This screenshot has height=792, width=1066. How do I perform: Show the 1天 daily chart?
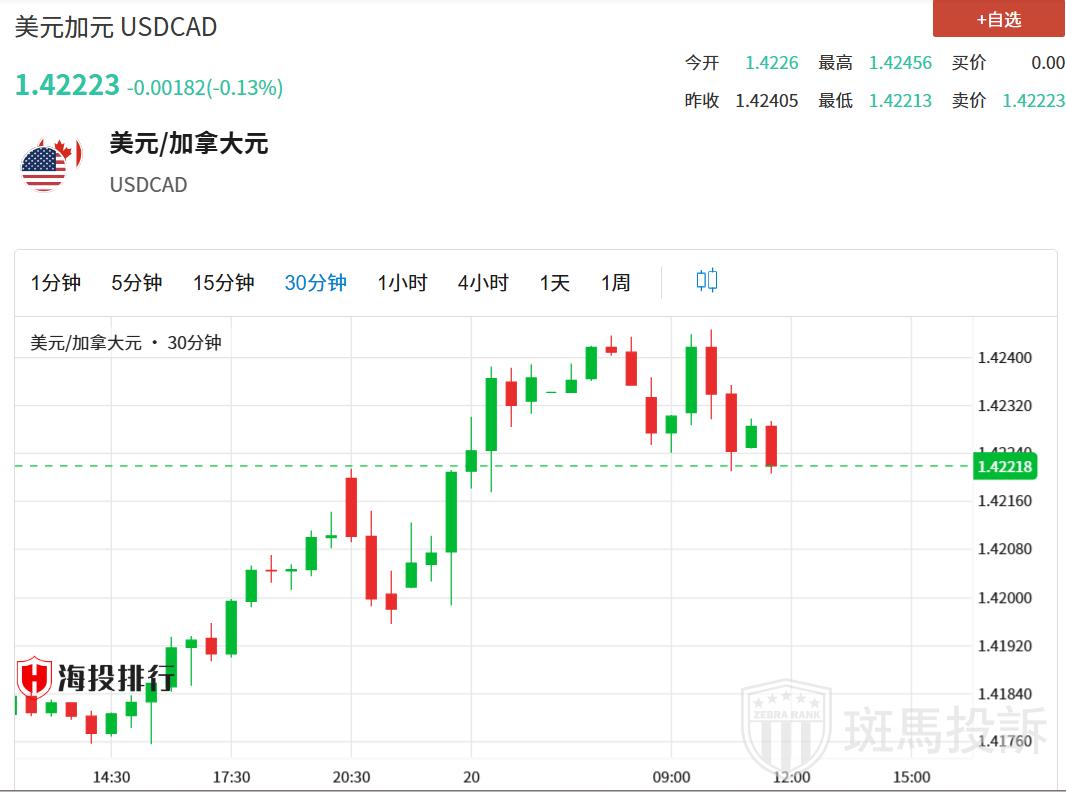pos(554,283)
